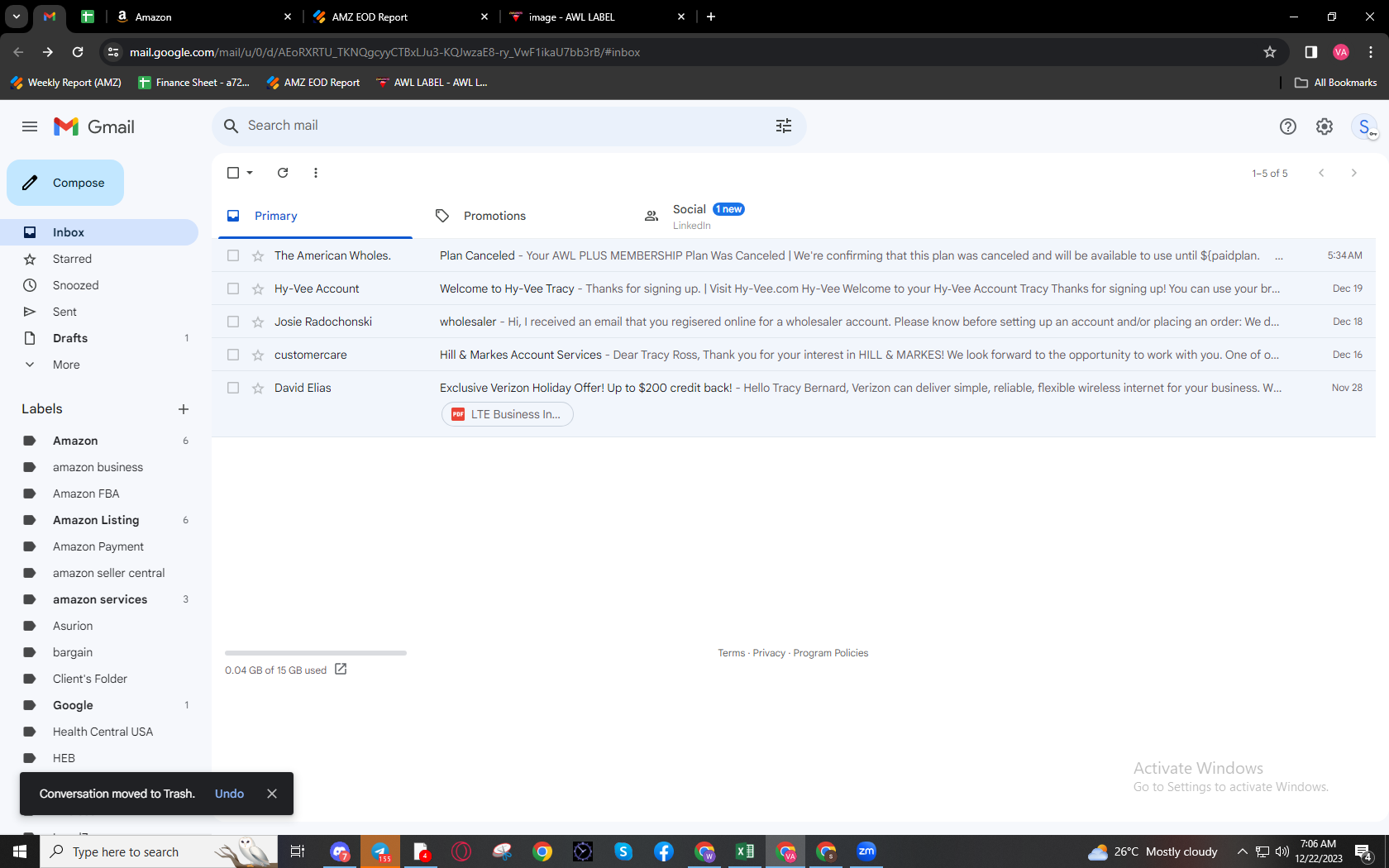
Task: Open the LTE Business PDF attachment chip
Action: (x=508, y=414)
